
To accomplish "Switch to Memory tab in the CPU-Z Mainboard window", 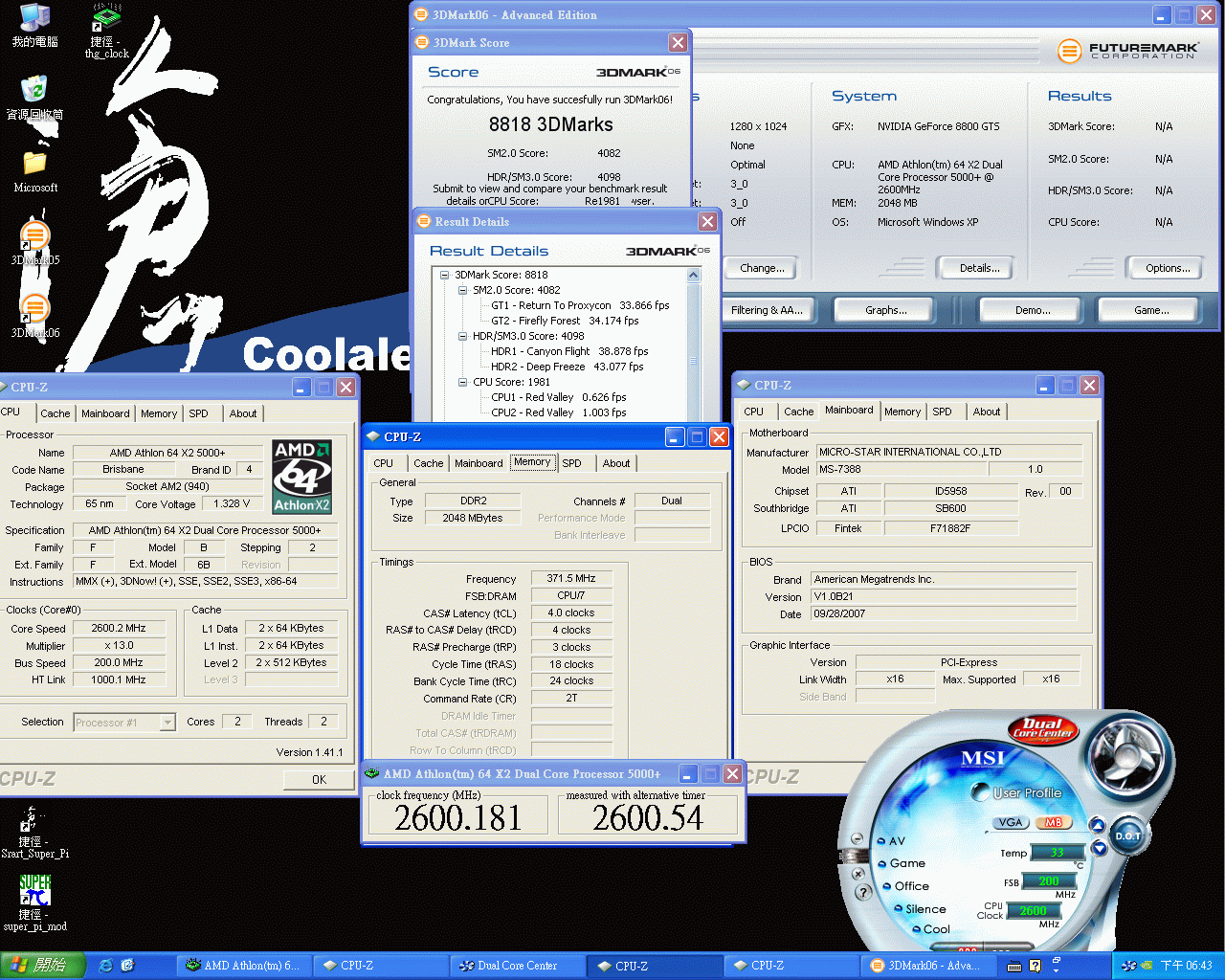I will click(902, 412).
